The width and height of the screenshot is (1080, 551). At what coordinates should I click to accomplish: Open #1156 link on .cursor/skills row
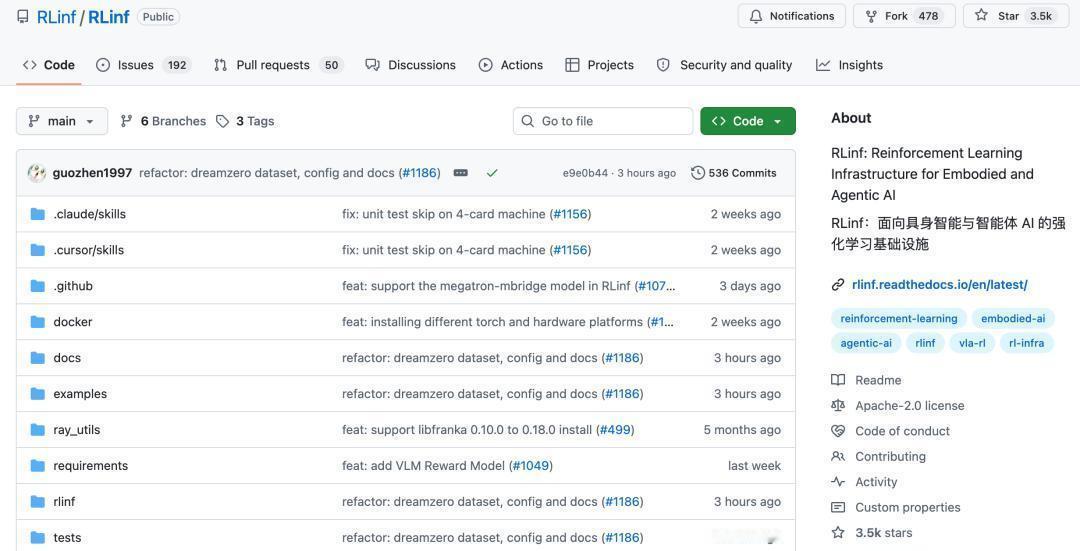(570, 250)
